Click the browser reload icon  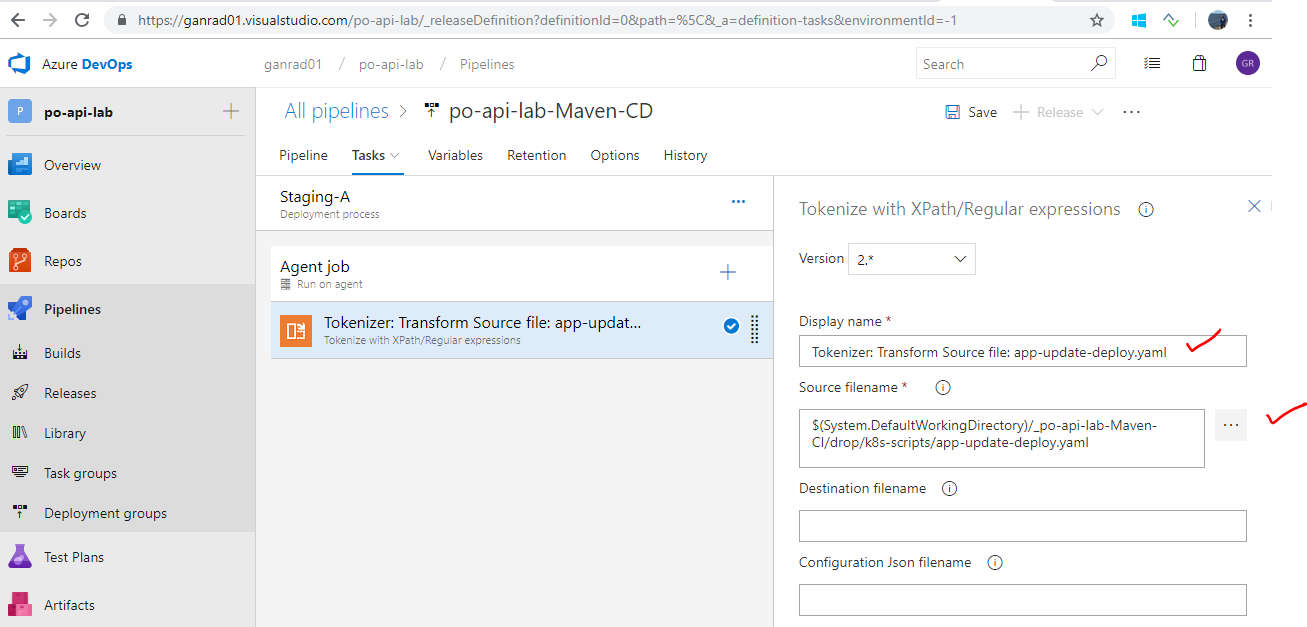[x=82, y=20]
